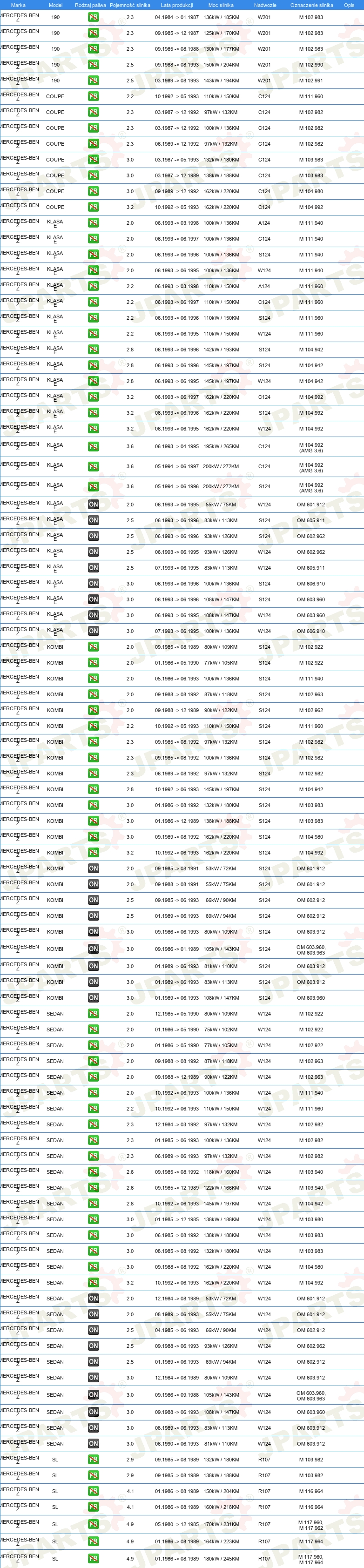
Task: Click the '75kW / 102KM' power cell
Action: (x=221, y=1030)
